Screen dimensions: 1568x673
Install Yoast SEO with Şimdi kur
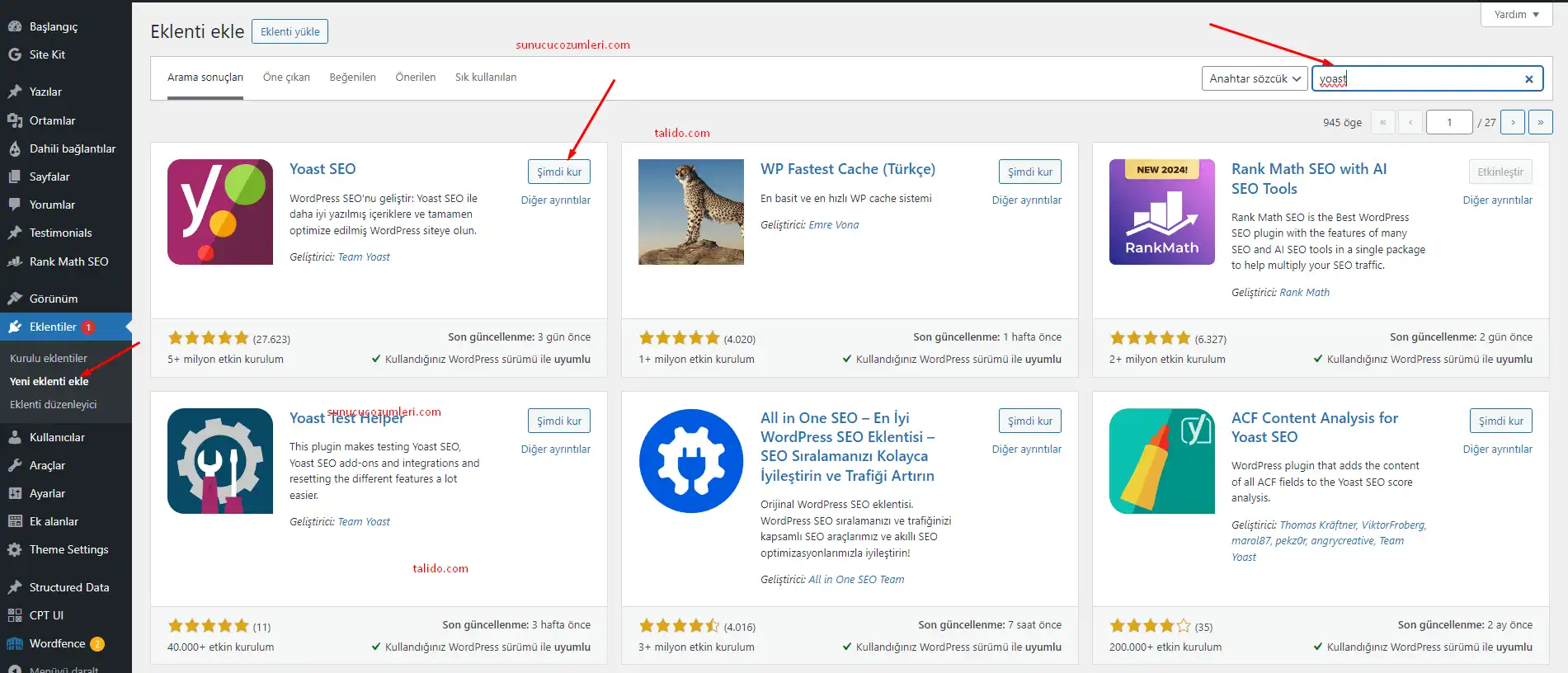click(x=559, y=172)
